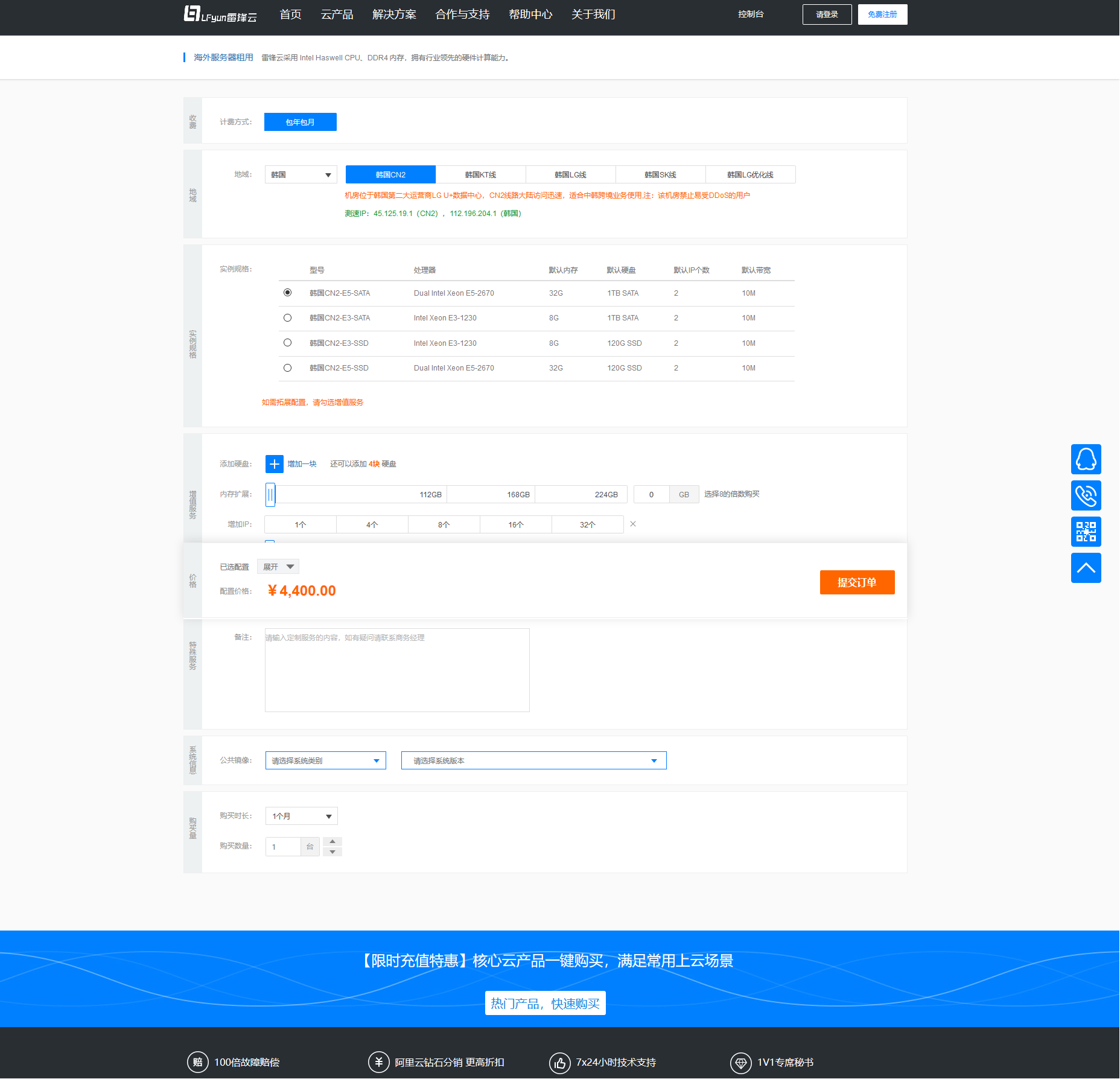This screenshot has width=1120, height=1079.
Task: Click the phone support icon
Action: (1086, 495)
